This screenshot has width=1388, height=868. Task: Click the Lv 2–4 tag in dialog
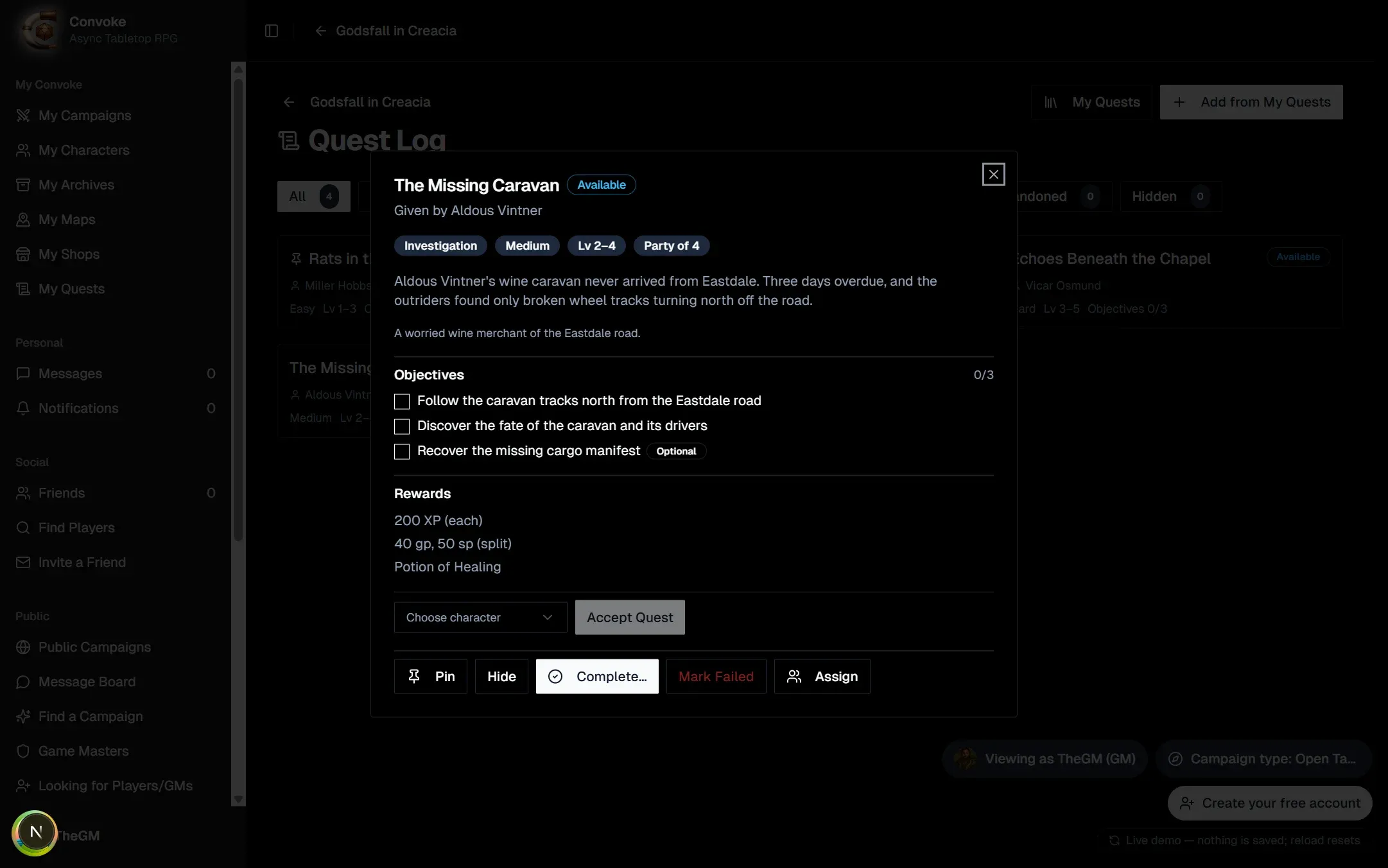click(596, 246)
